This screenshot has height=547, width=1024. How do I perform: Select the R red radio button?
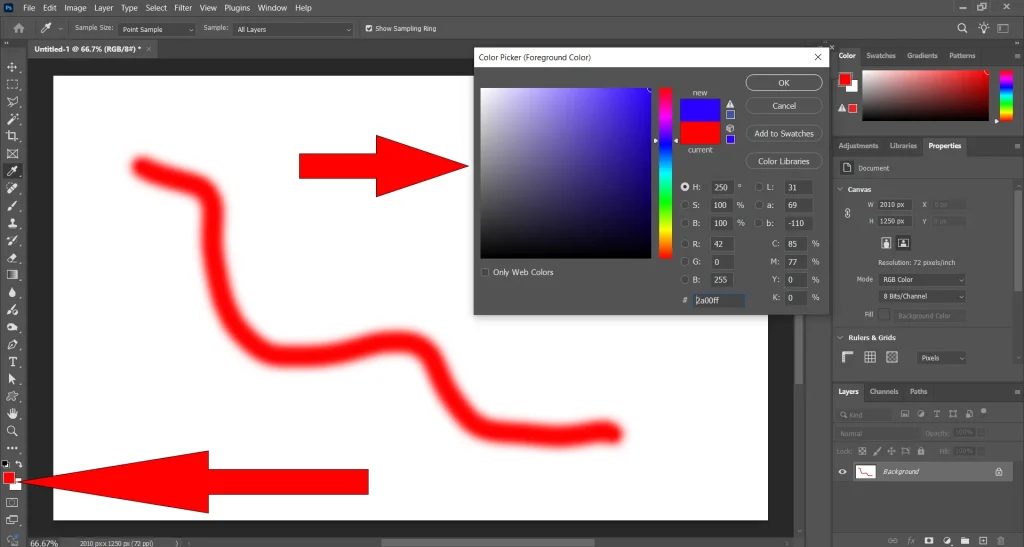685,243
